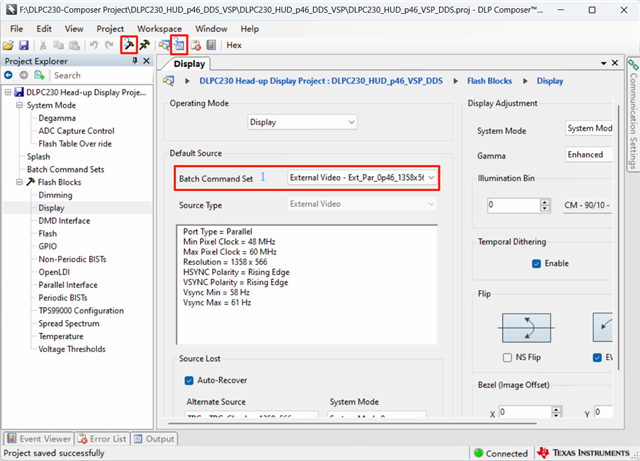Click the horizontal scrollbar under Display panel
This screenshot has width=640, height=461.
[352, 423]
